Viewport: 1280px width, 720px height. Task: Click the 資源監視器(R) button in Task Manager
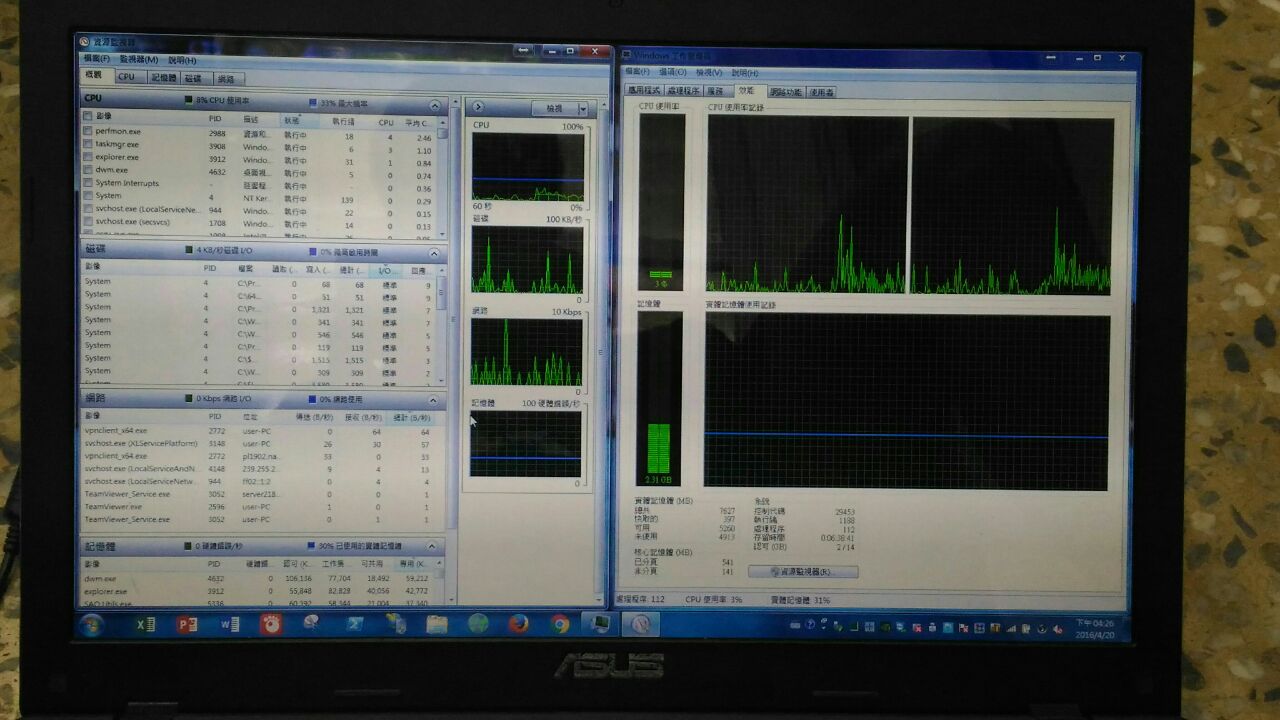click(x=803, y=572)
